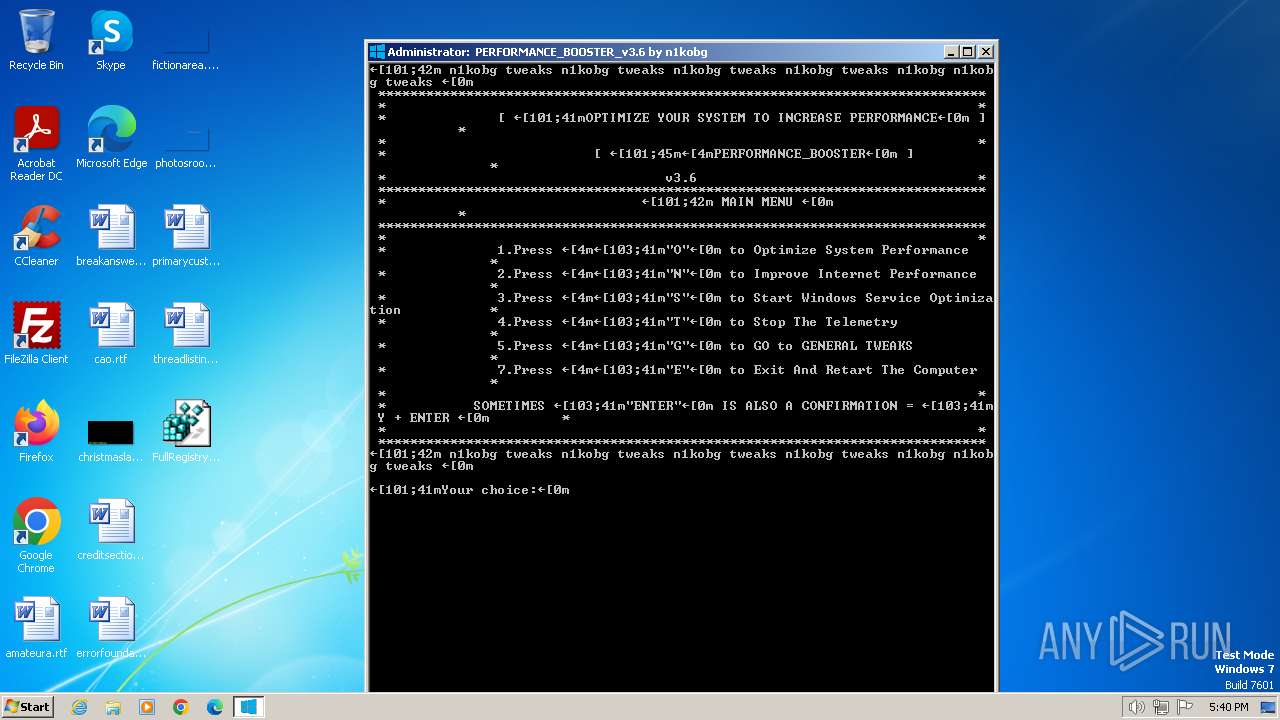Open Internet Explorer from taskbar
The height and width of the screenshot is (720, 1280).
[x=79, y=707]
